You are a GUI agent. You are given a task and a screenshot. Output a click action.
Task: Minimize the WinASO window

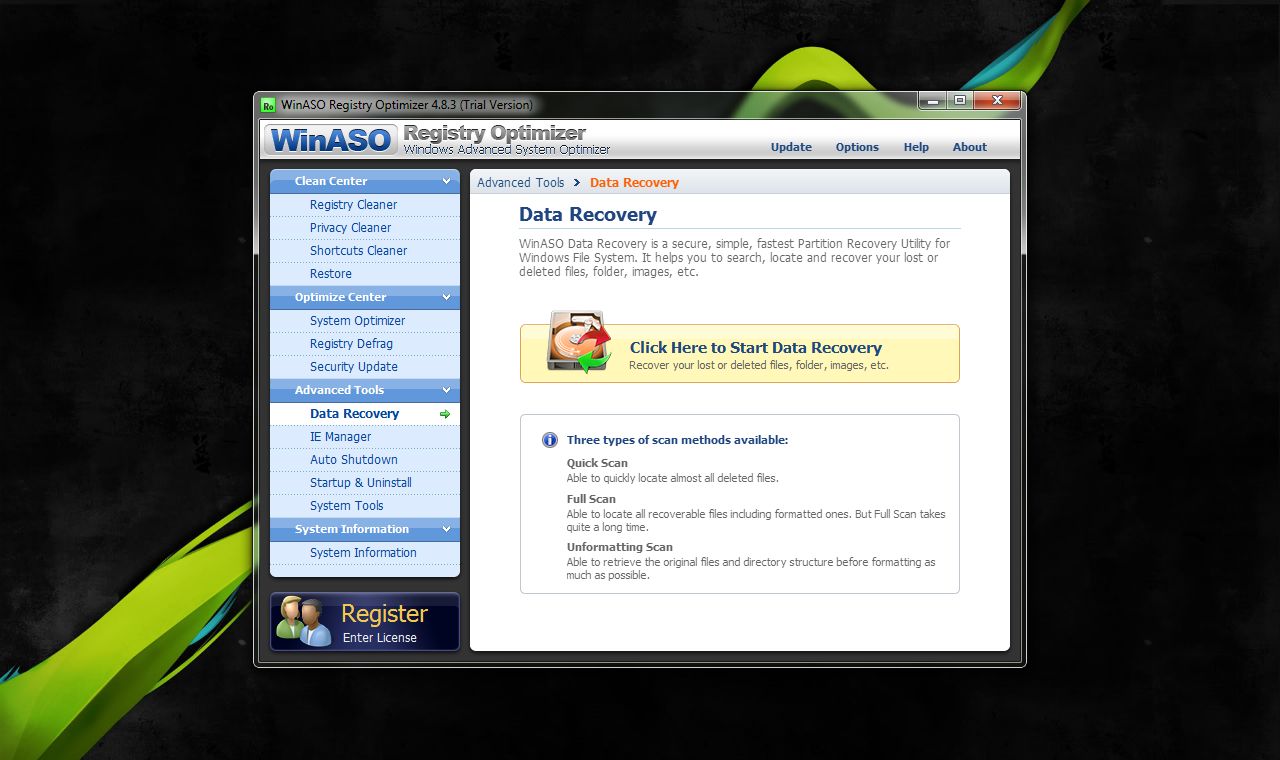pos(932,100)
